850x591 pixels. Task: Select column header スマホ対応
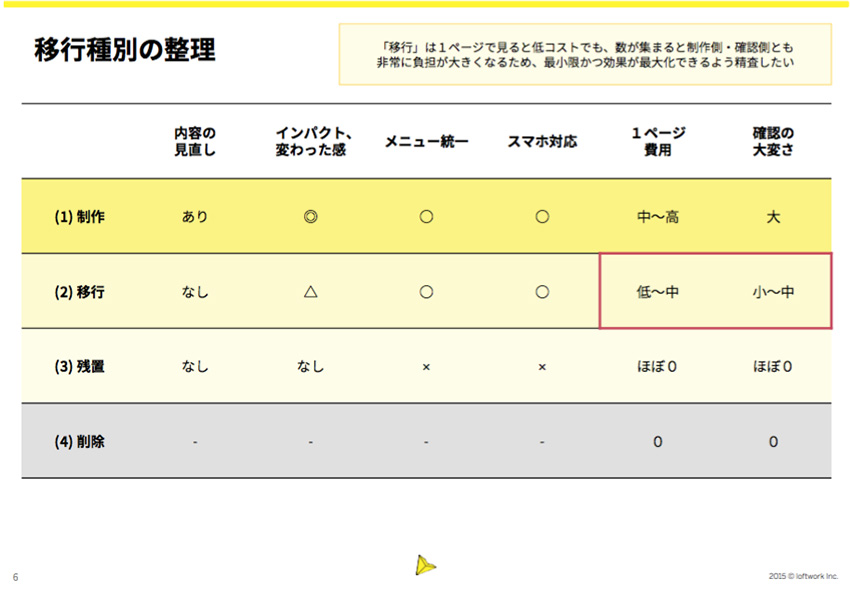pyautogui.click(x=542, y=142)
